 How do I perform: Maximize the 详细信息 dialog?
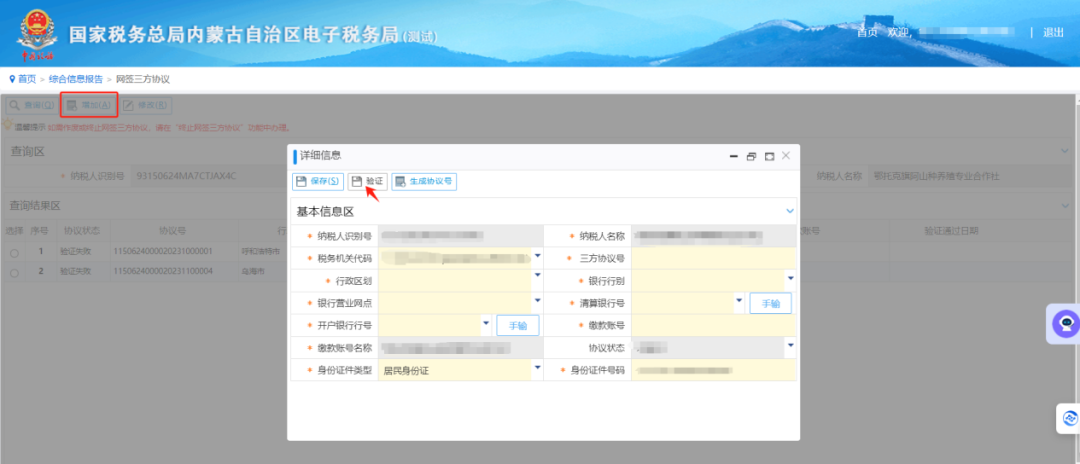click(769, 157)
